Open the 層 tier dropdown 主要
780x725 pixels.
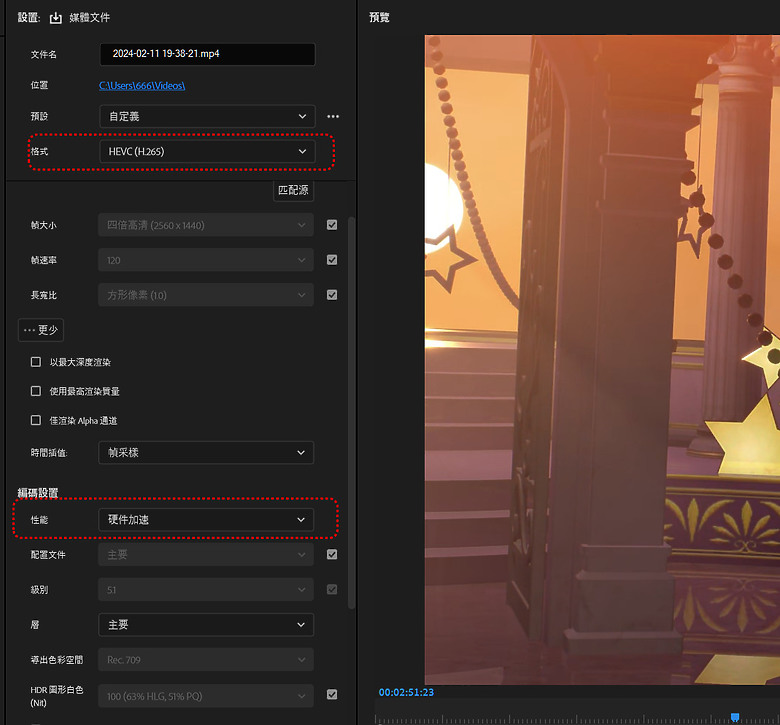point(206,625)
